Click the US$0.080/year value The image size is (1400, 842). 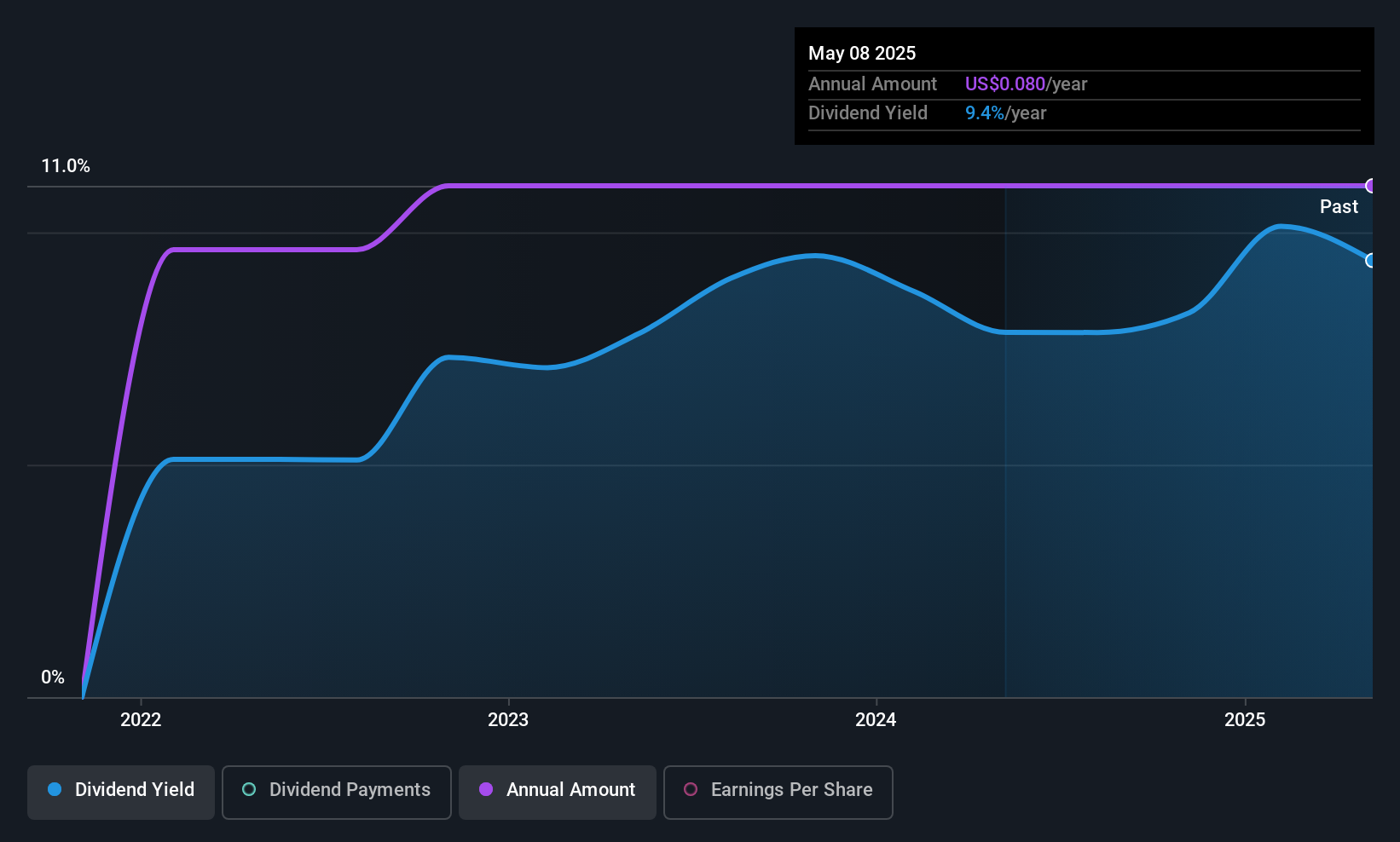(x=1026, y=84)
